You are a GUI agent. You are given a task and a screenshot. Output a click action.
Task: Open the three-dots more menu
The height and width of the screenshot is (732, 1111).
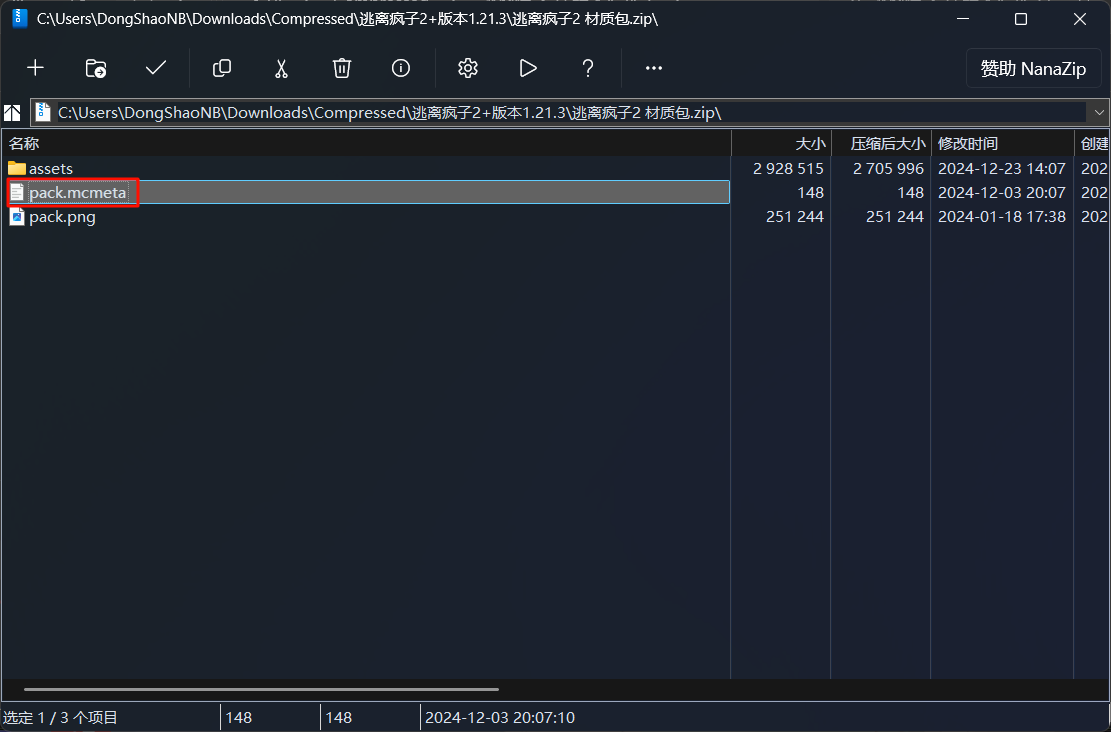pyautogui.click(x=654, y=68)
